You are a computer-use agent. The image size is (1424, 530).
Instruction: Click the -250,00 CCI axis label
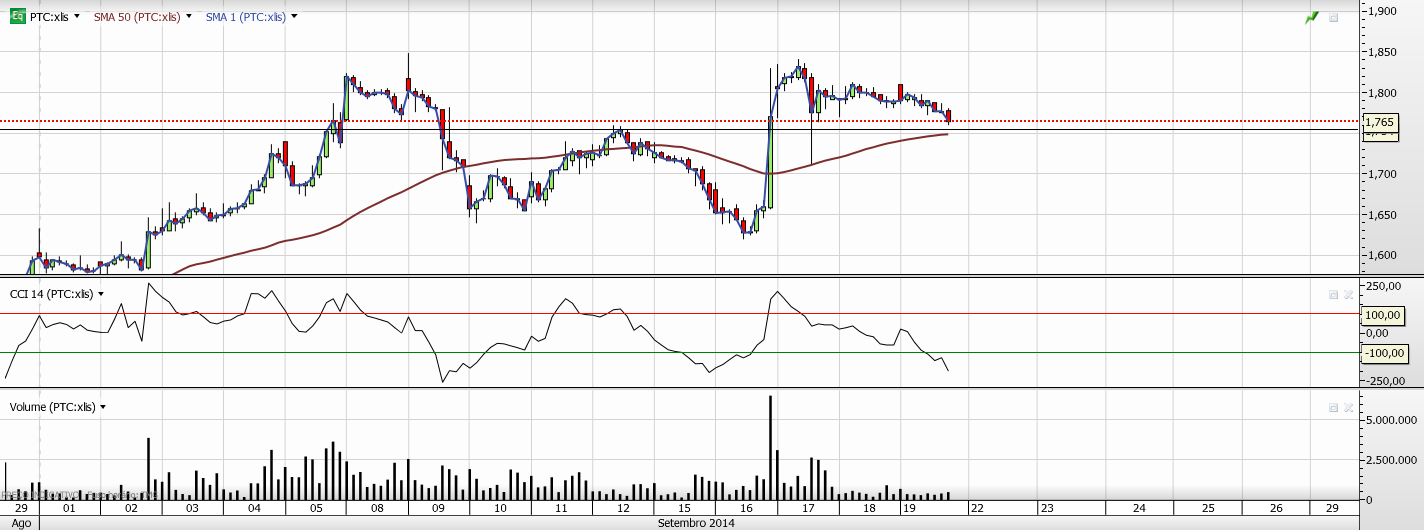tap(1383, 381)
